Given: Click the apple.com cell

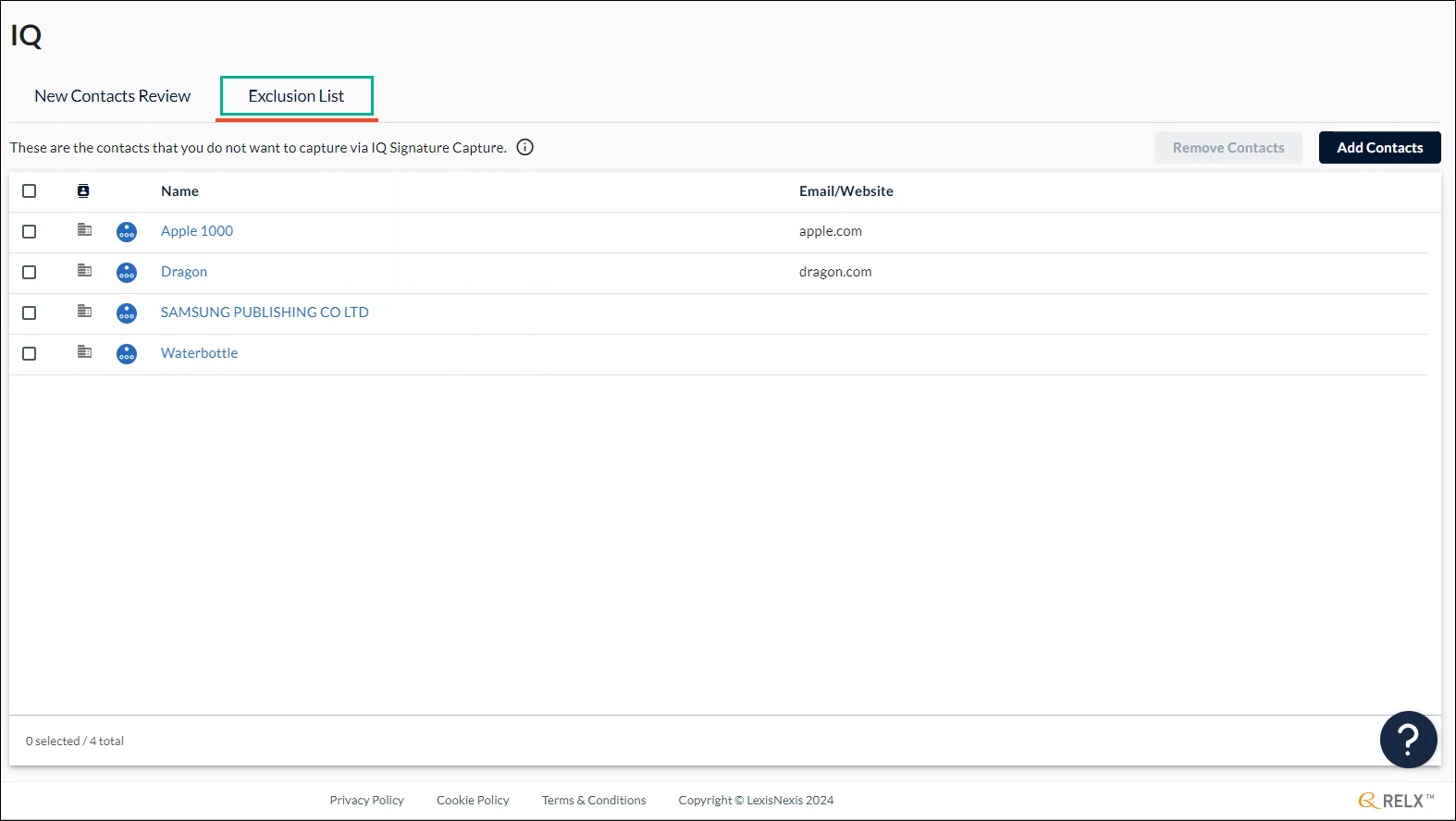Looking at the screenshot, I should click(831, 231).
